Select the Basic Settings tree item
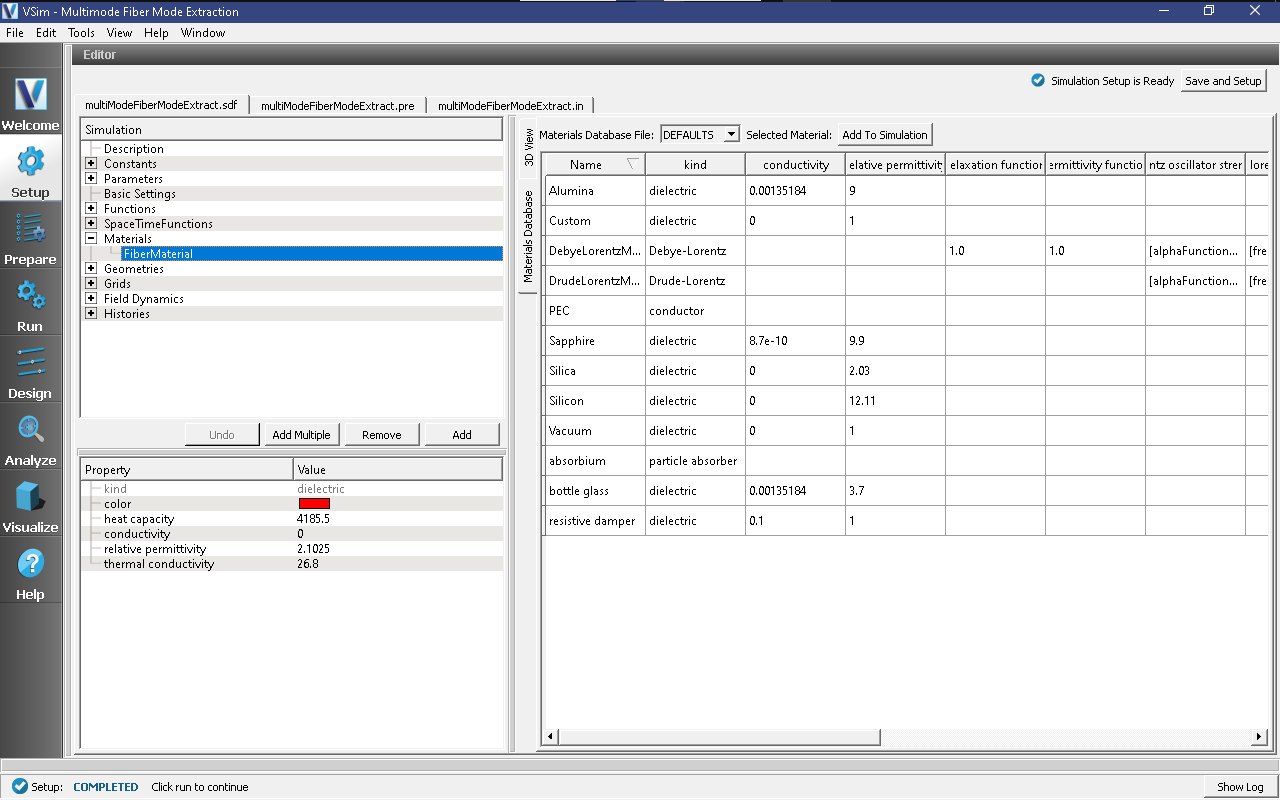 coord(139,194)
